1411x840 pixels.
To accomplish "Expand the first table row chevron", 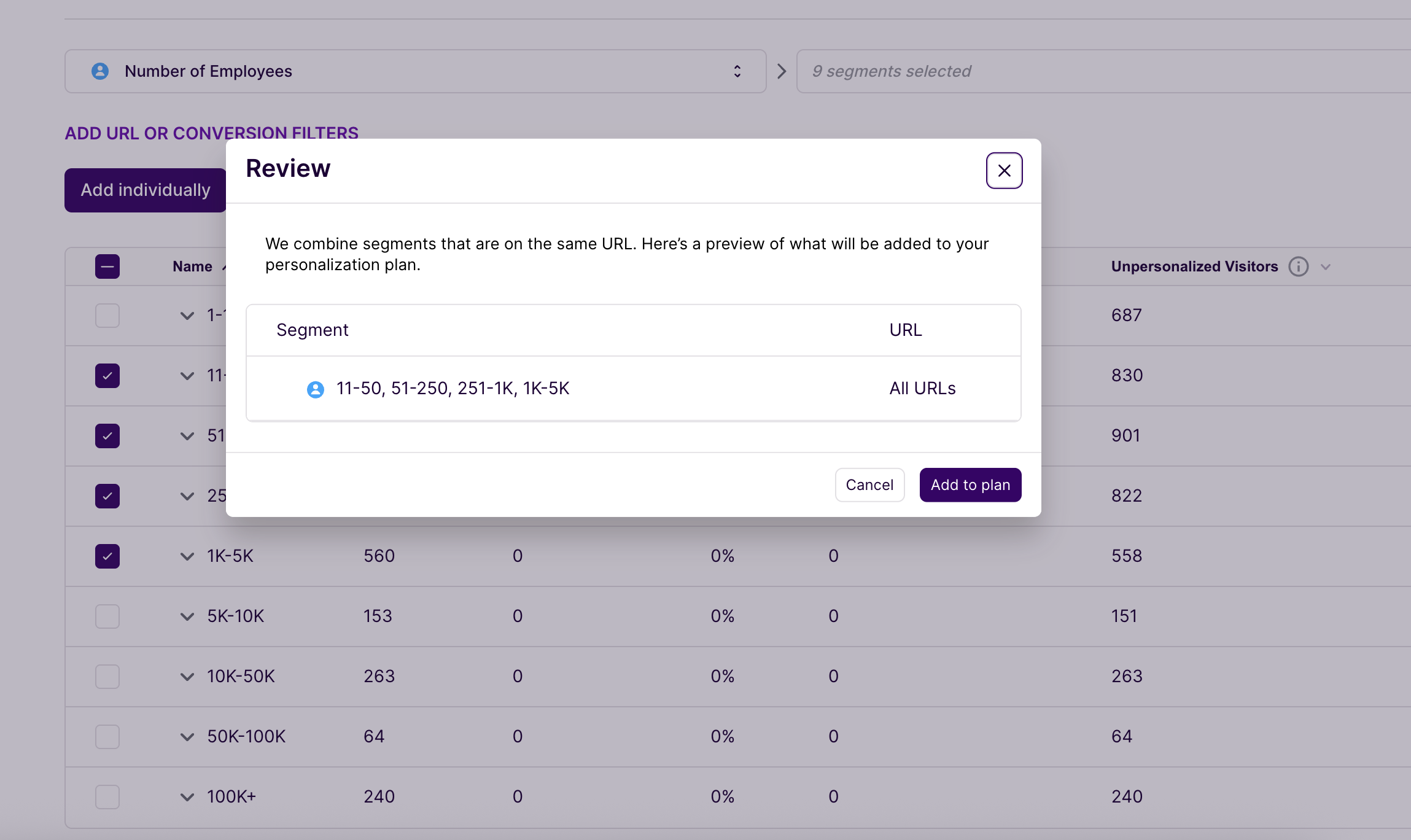I will [x=187, y=316].
